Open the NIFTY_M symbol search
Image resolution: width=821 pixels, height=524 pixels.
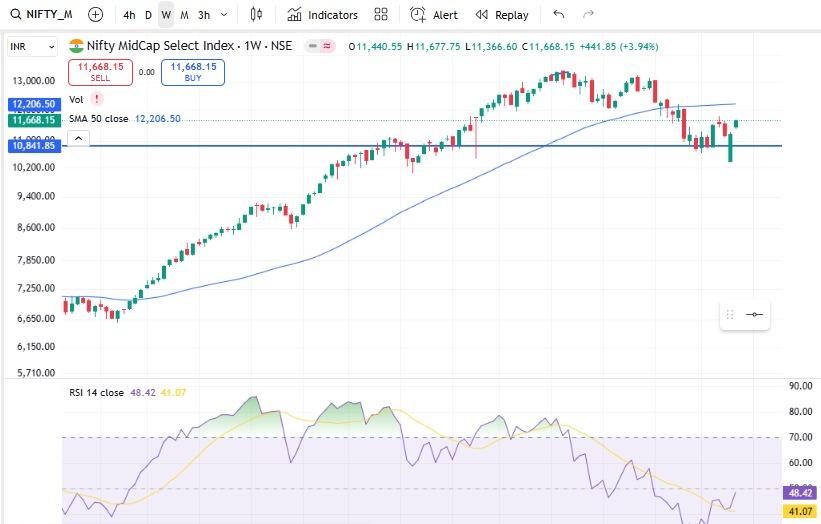coord(42,15)
